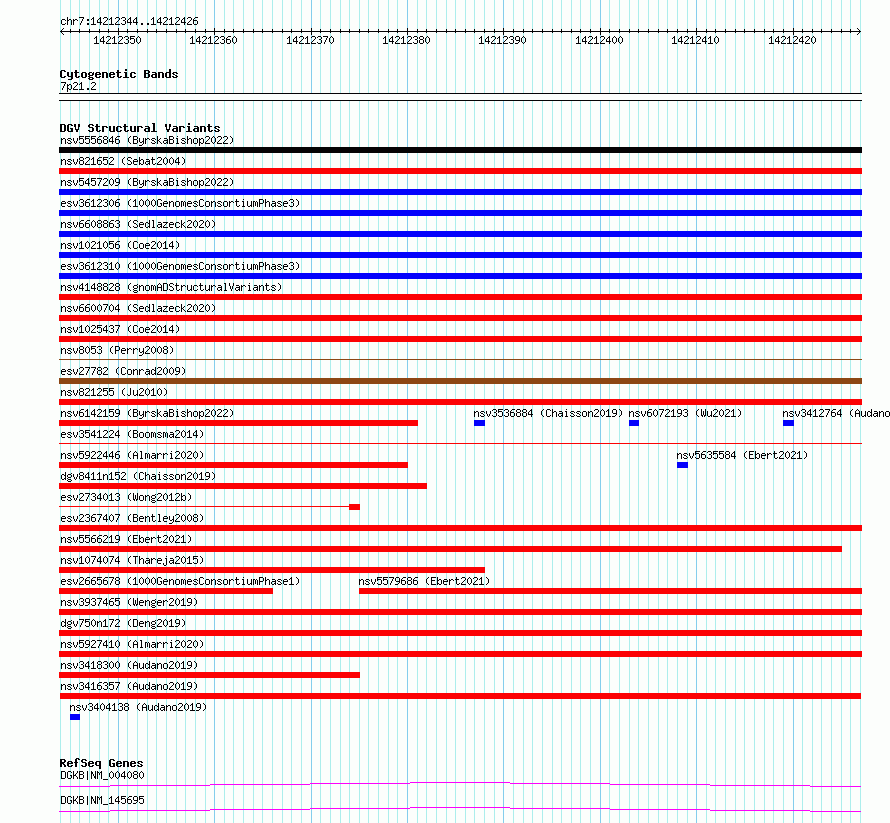This screenshot has width=890, height=823.
Task: Select the nsv1021056 (Coe2014) label
Action: click(120, 245)
